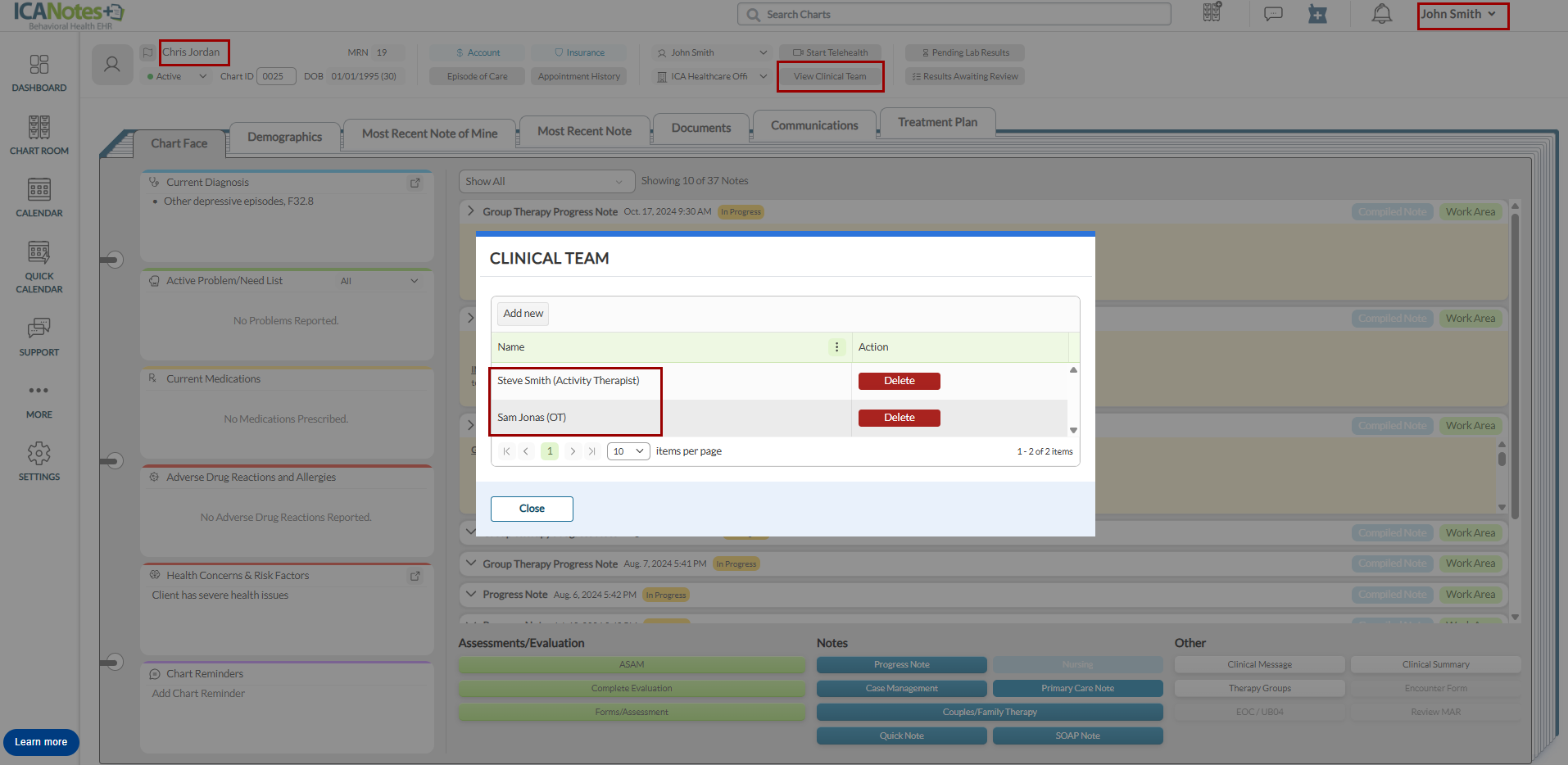Open the Show All notes filter
Viewport: 1568px width, 765px height.
pos(546,181)
